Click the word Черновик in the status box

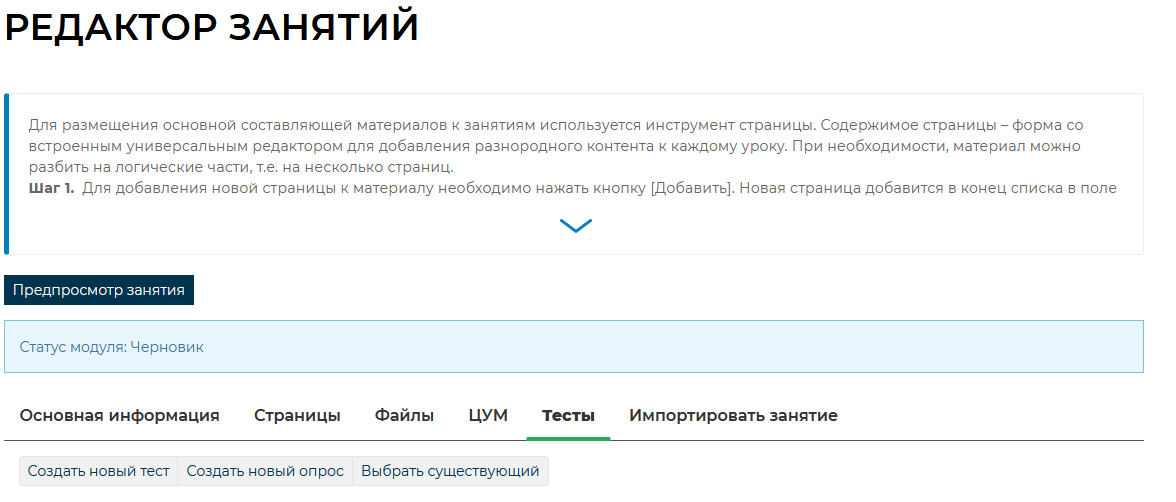(x=167, y=347)
